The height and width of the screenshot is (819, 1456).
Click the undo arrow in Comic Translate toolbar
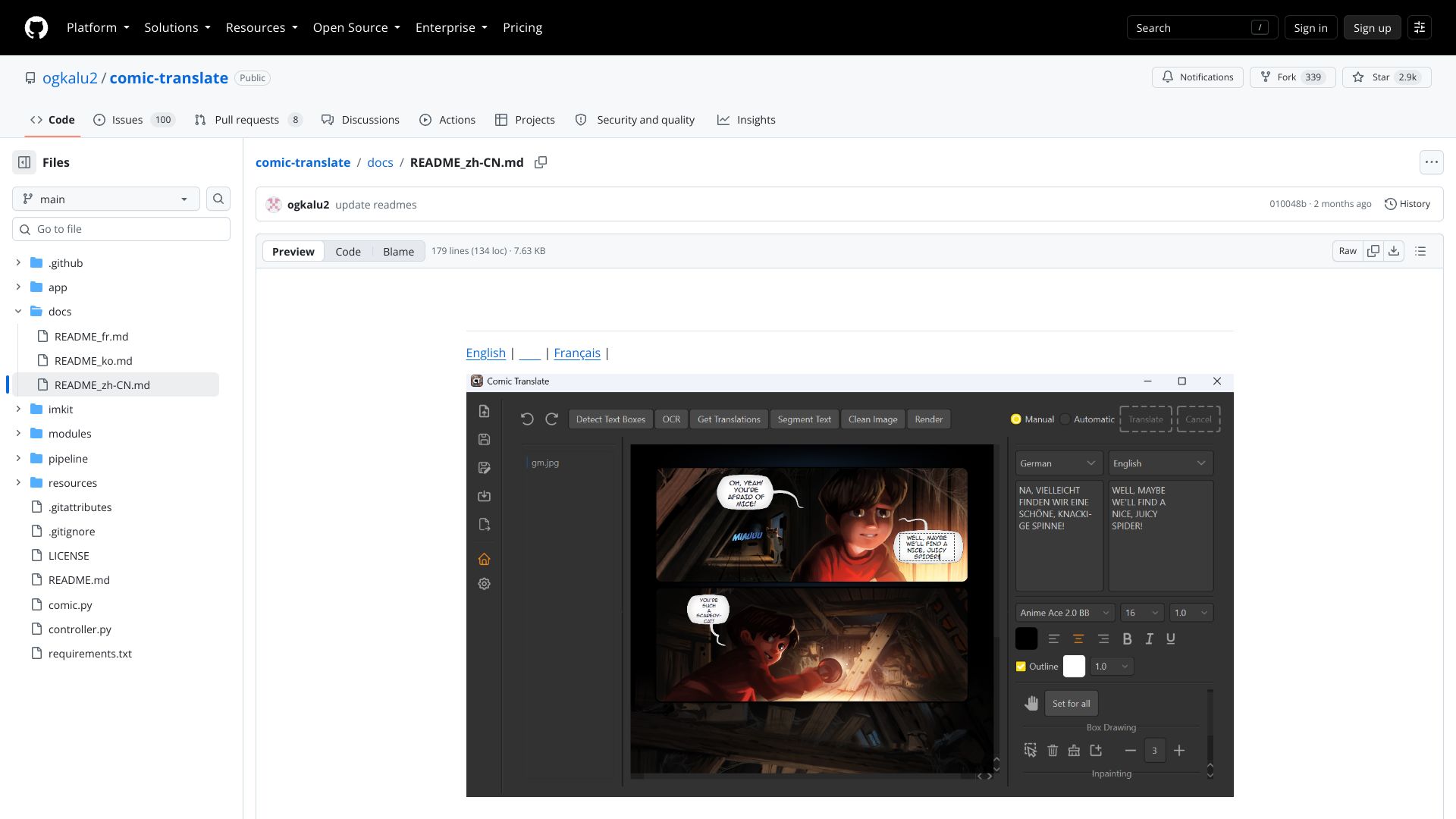527,419
